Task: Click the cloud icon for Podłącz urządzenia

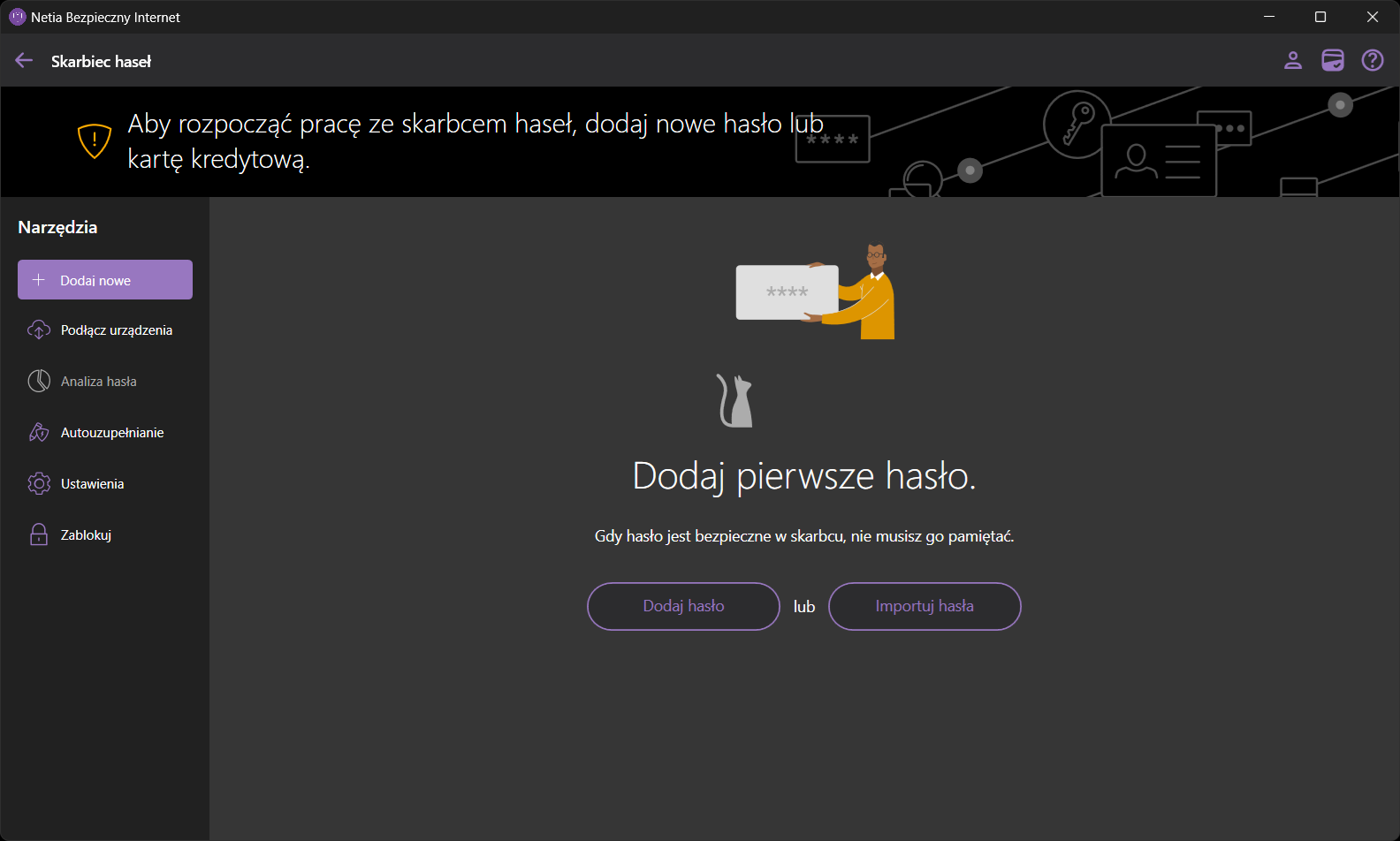Action: (x=39, y=330)
